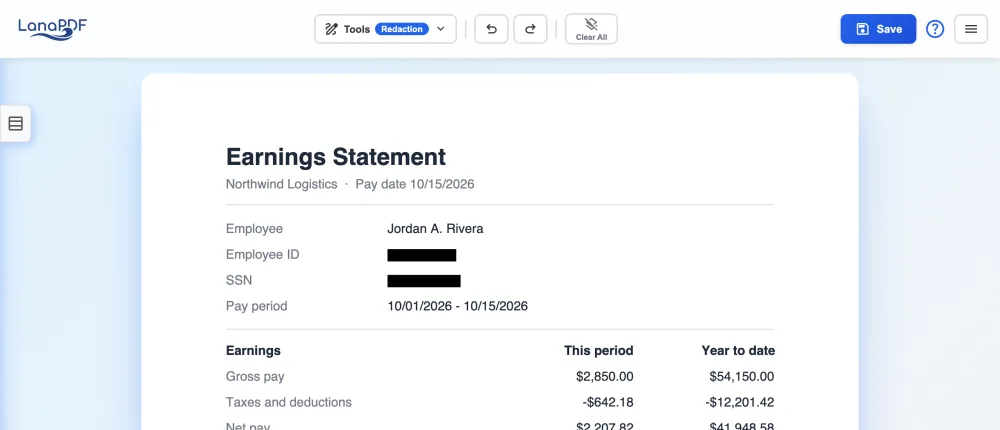Select the SSN redaction box
The image size is (1000, 430).
[x=423, y=281]
